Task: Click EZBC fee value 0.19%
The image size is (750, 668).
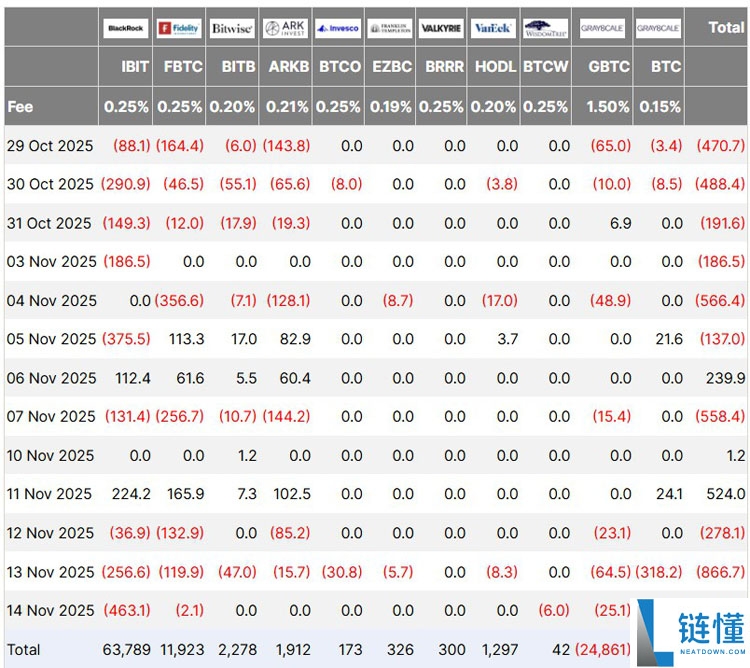Action: click(x=390, y=106)
